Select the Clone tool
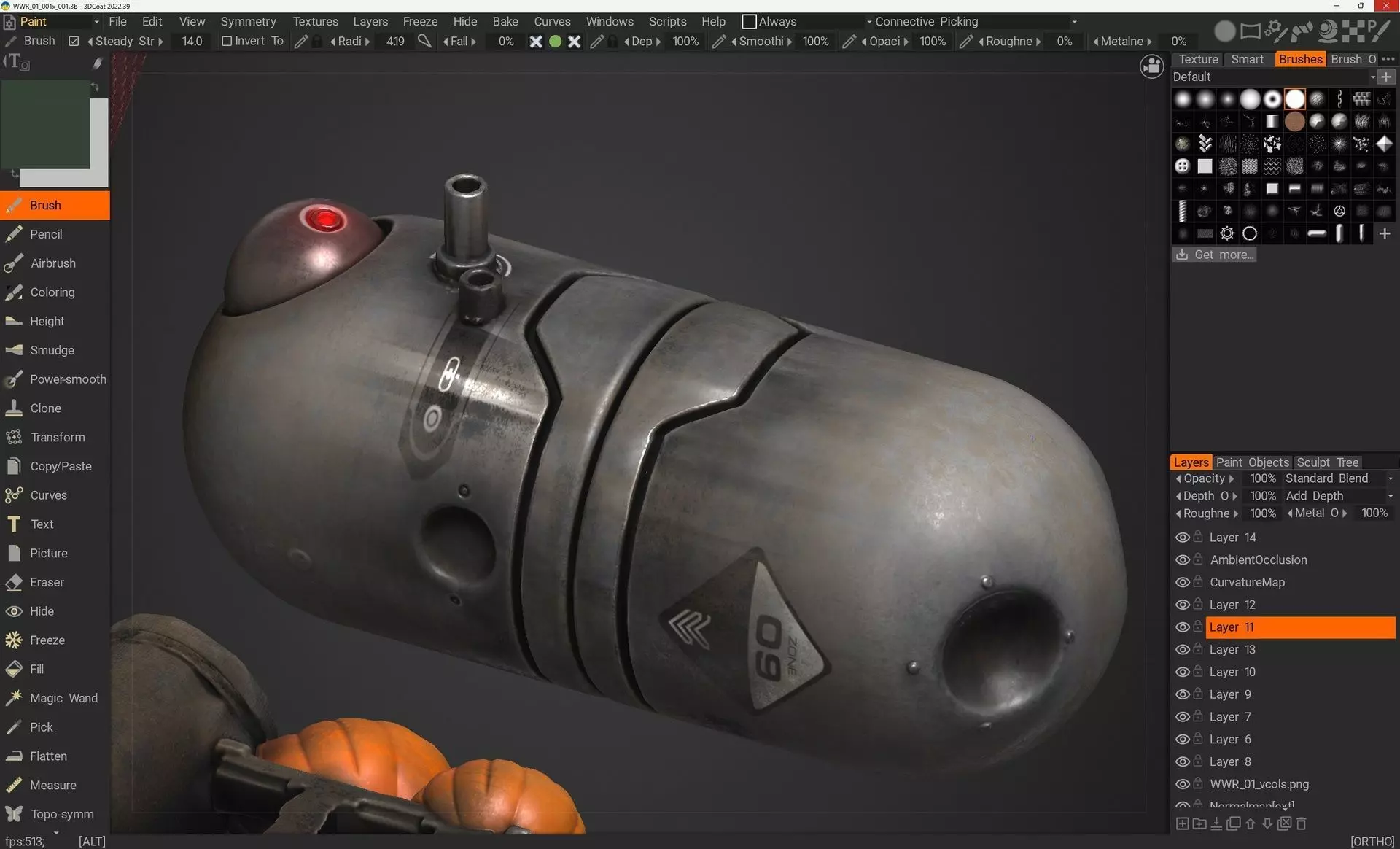1400x849 pixels. point(45,408)
